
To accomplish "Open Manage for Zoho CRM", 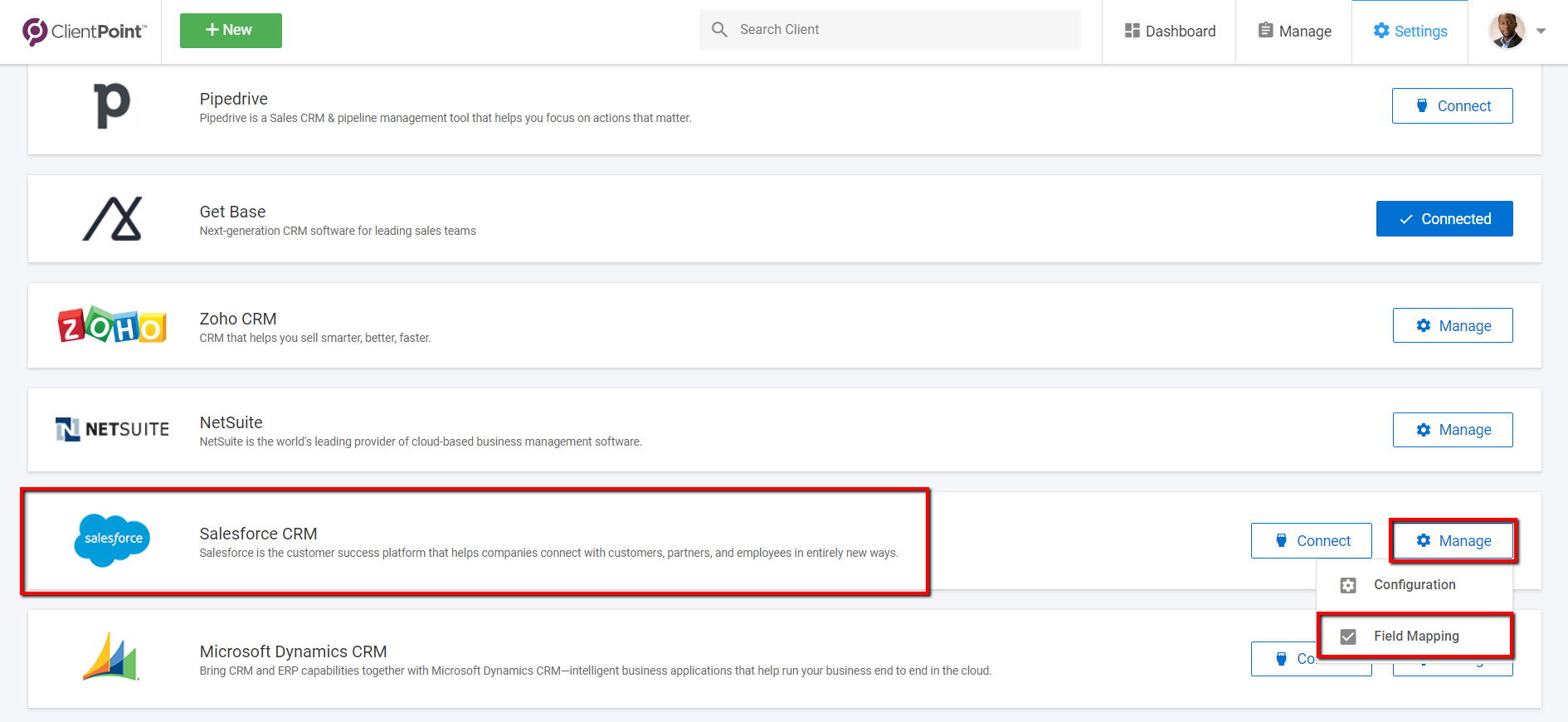I will click(1453, 325).
